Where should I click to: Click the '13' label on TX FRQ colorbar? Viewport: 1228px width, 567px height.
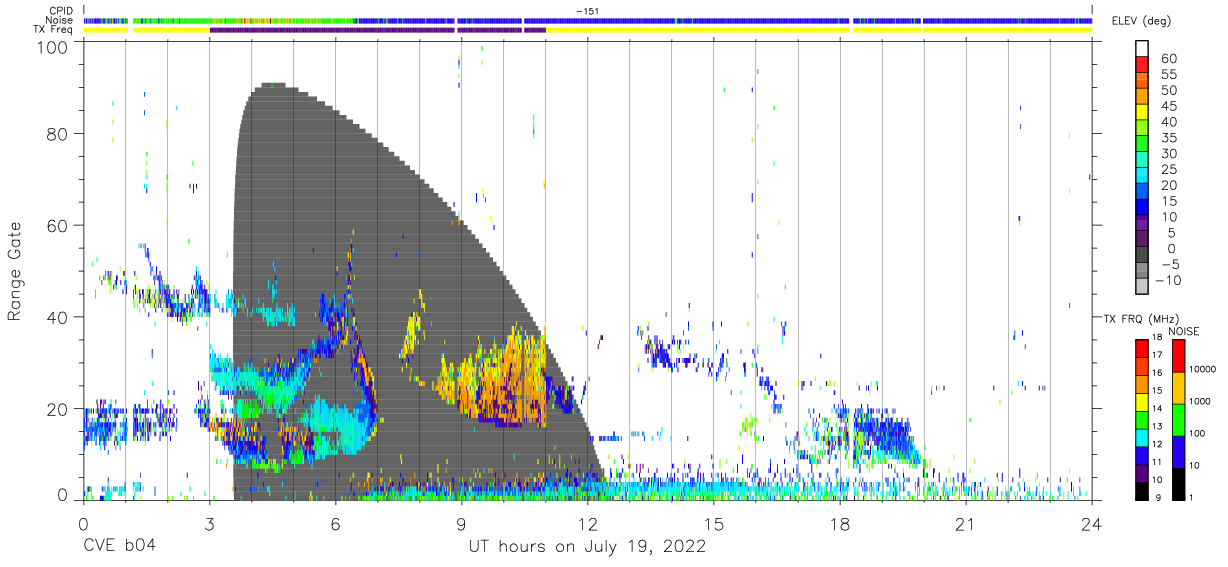(1155, 426)
